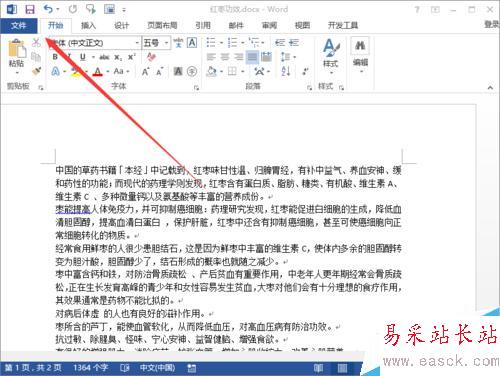Switch to the 设计 Design tab
This screenshot has height=376, width=500.
click(x=121, y=26)
